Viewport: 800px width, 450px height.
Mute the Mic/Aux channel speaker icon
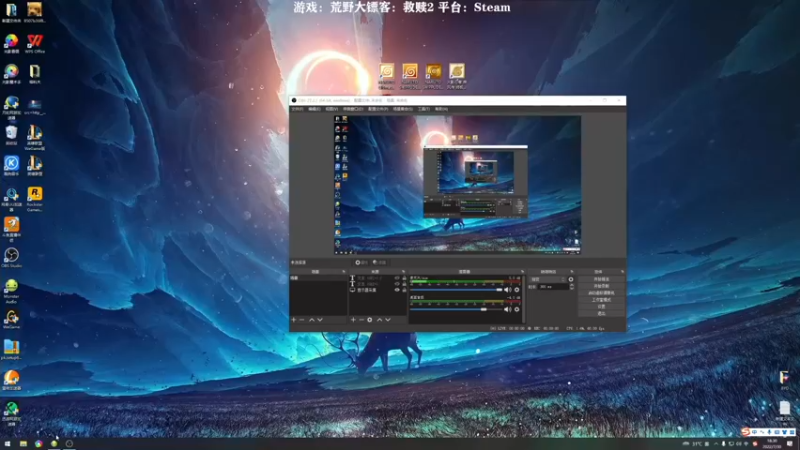(507, 290)
